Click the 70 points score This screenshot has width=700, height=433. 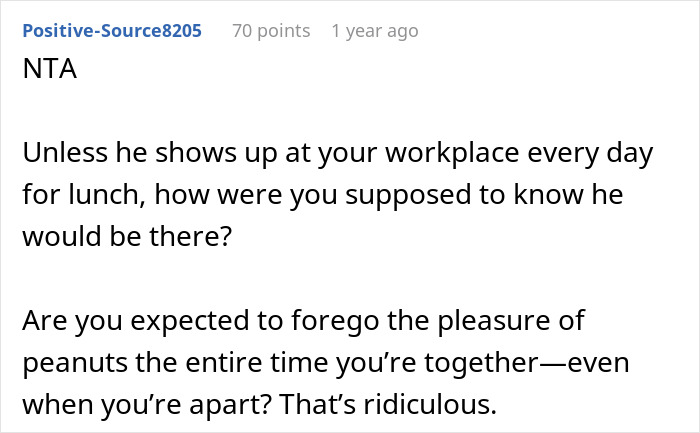click(x=271, y=31)
